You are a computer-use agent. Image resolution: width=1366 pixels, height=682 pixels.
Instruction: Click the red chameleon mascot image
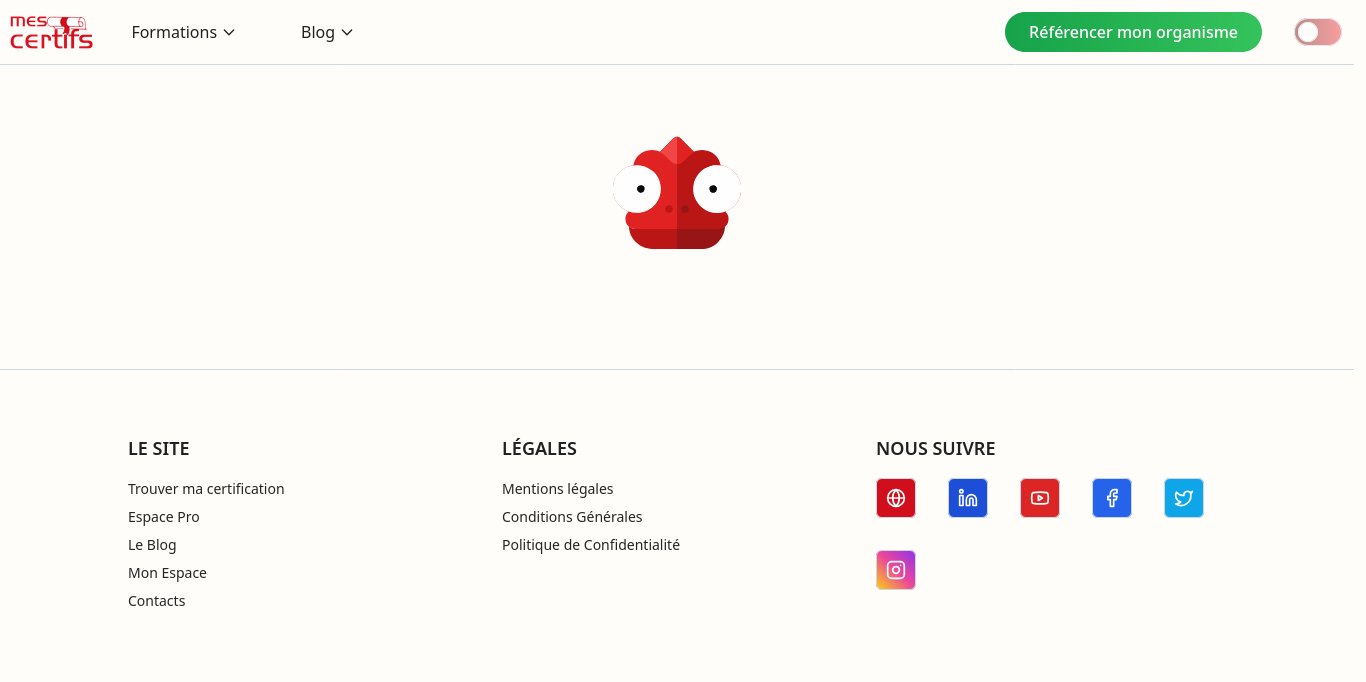point(676,194)
